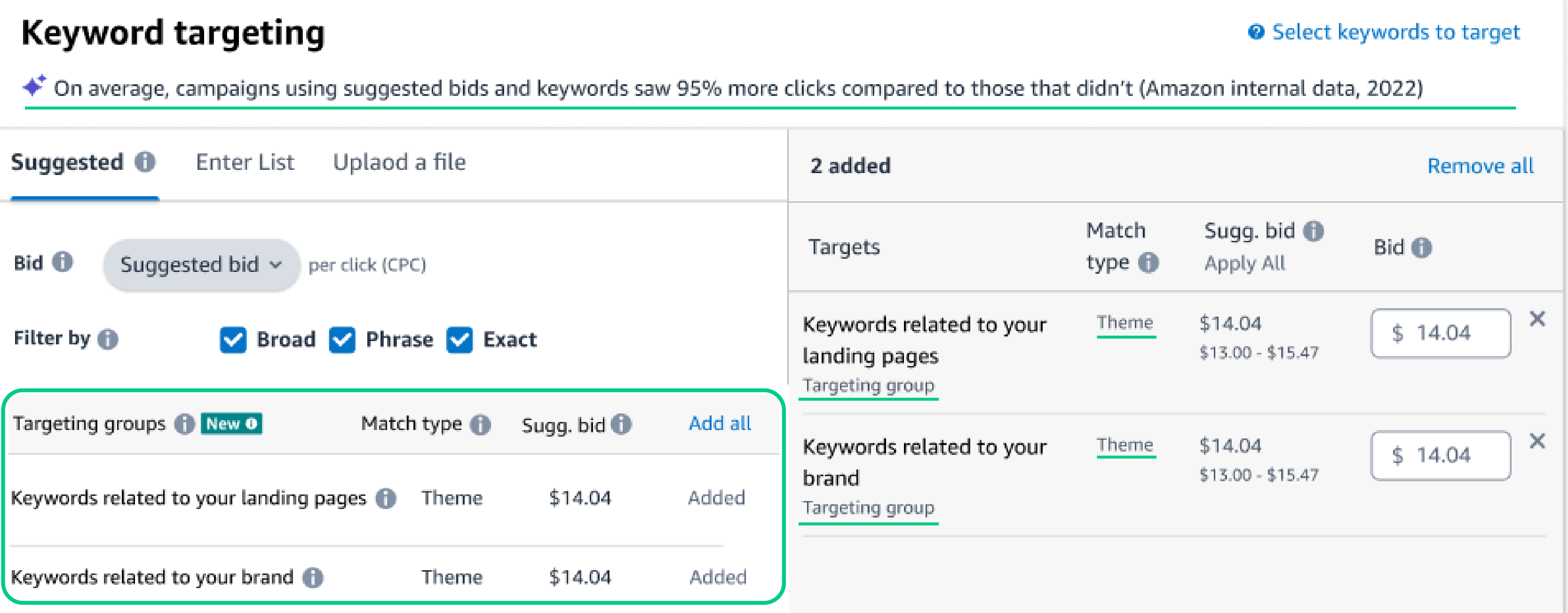Remove brand keywords target with X icon
Image resolution: width=1568 pixels, height=613 pixels.
1537,441
